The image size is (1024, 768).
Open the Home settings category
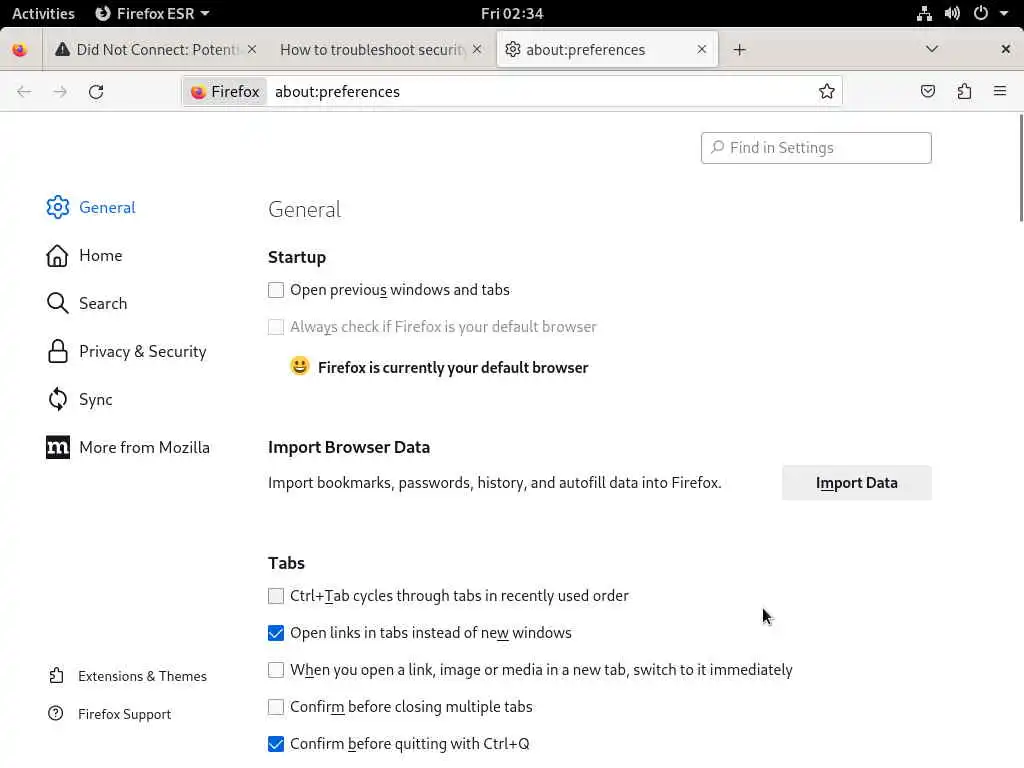point(100,255)
